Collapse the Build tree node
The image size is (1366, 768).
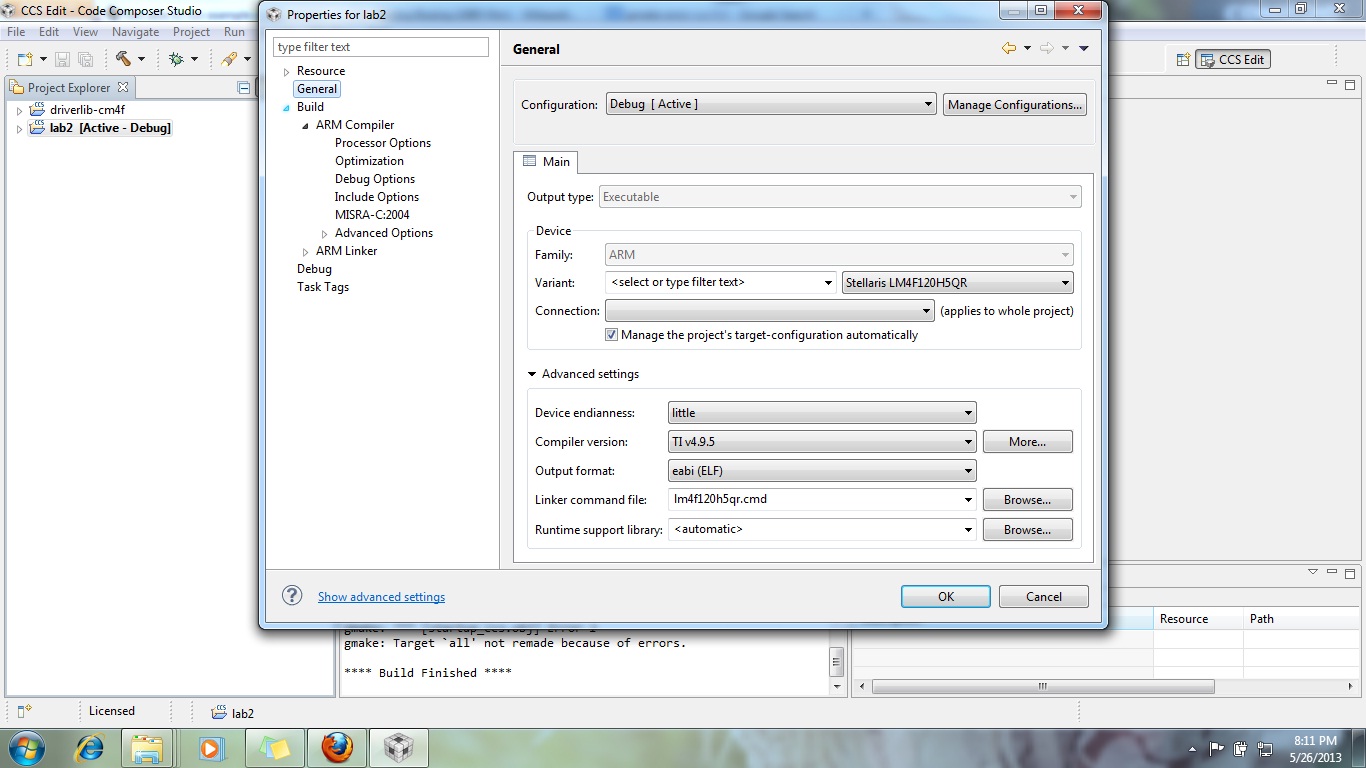click(286, 107)
